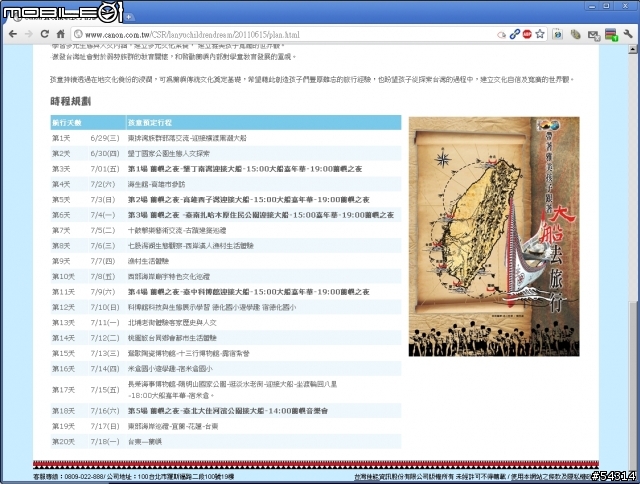
Task: Bookmark this page with the star icon
Action: tap(540, 34)
